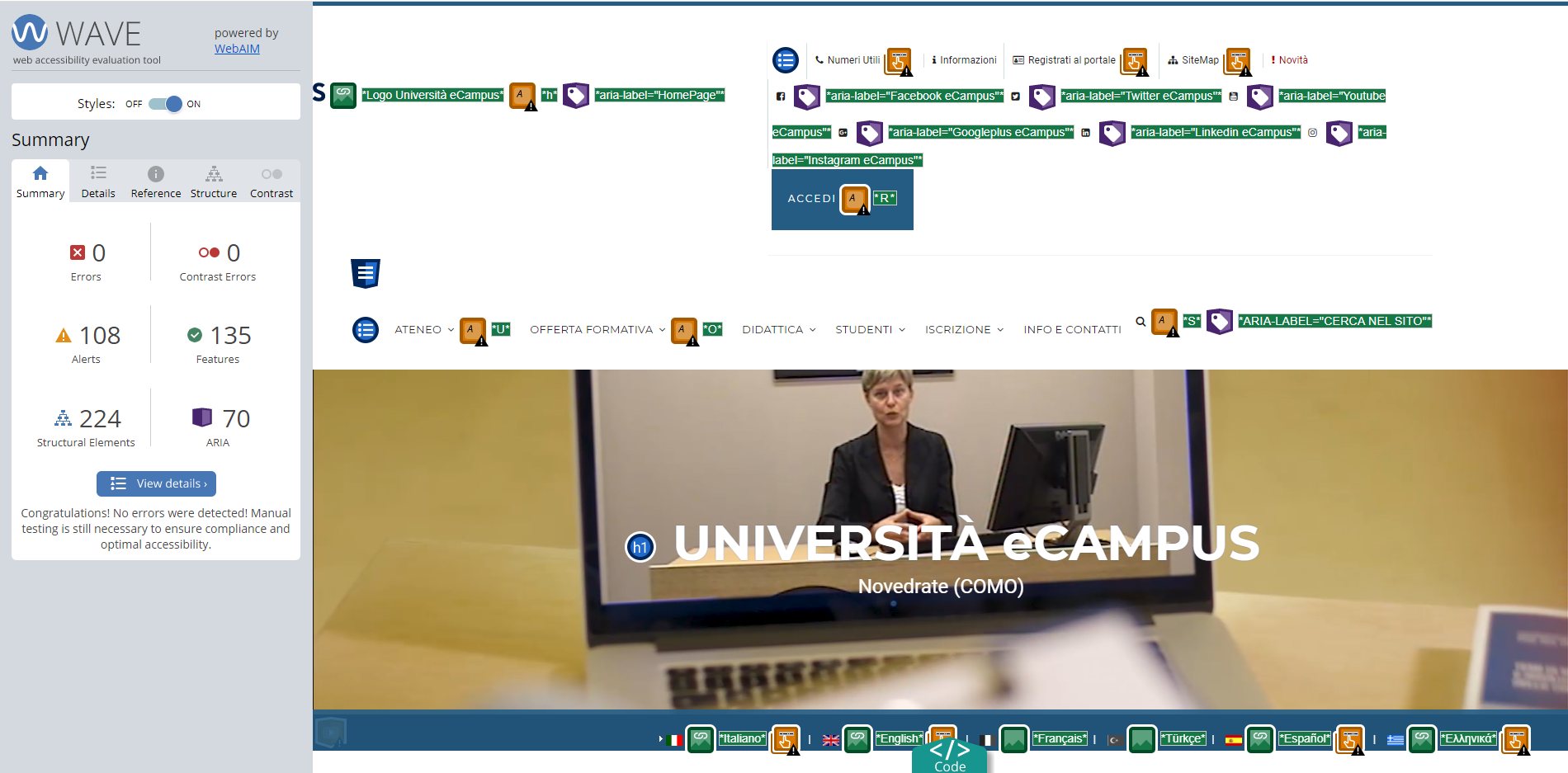This screenshot has height=773, width=1568.
Task: Click the View details button
Action: pyautogui.click(x=156, y=483)
